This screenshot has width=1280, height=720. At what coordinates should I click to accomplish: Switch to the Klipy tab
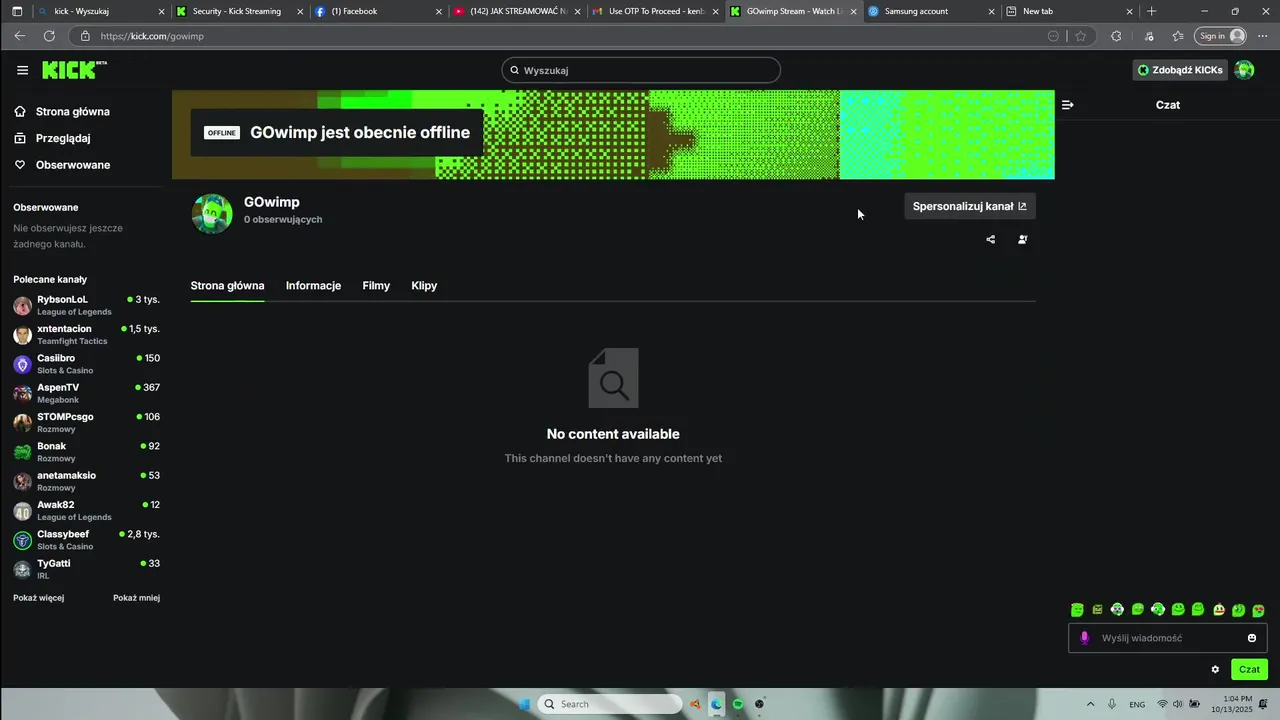coord(424,286)
